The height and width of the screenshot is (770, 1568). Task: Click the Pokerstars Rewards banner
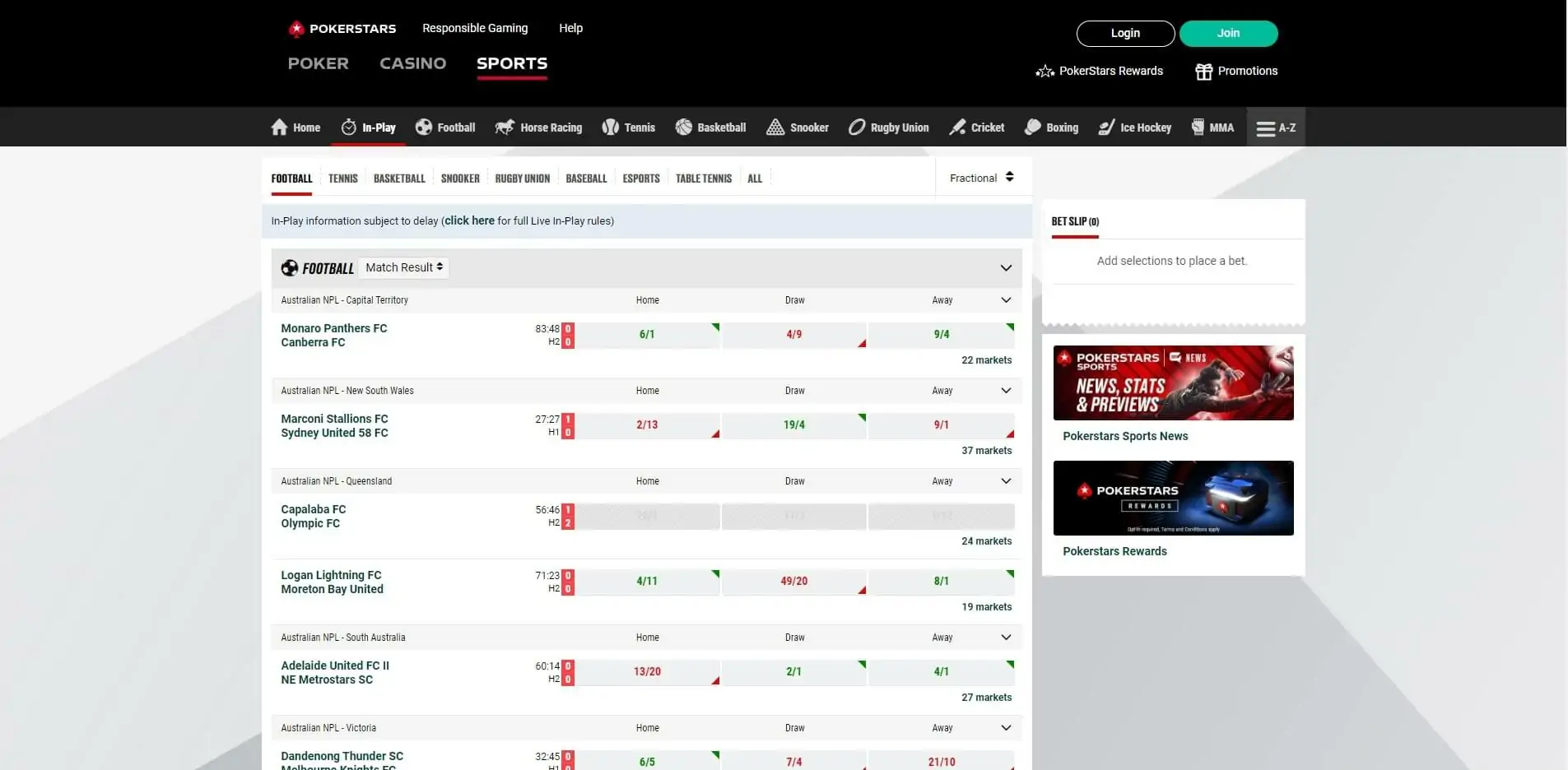pos(1173,498)
